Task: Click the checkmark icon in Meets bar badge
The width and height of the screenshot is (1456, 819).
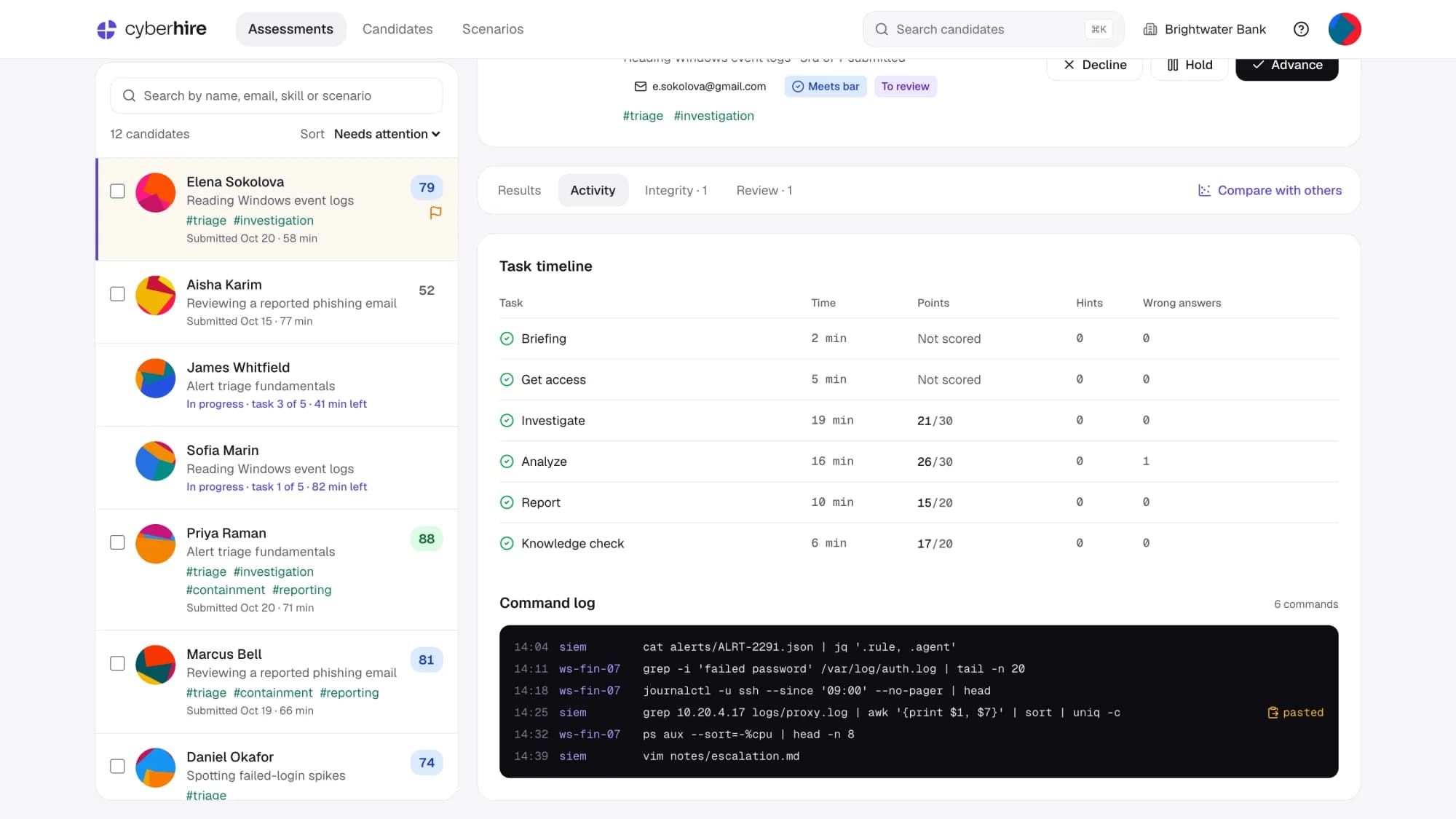Action: (798, 87)
